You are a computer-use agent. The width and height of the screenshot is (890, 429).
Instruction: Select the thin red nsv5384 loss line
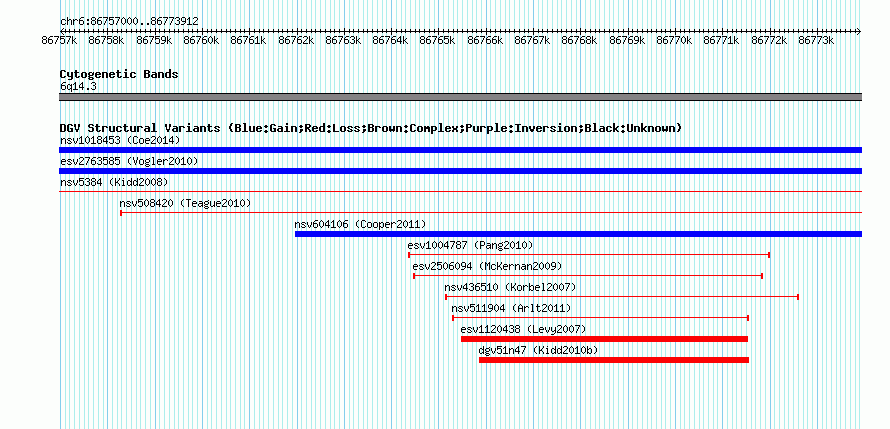460,192
